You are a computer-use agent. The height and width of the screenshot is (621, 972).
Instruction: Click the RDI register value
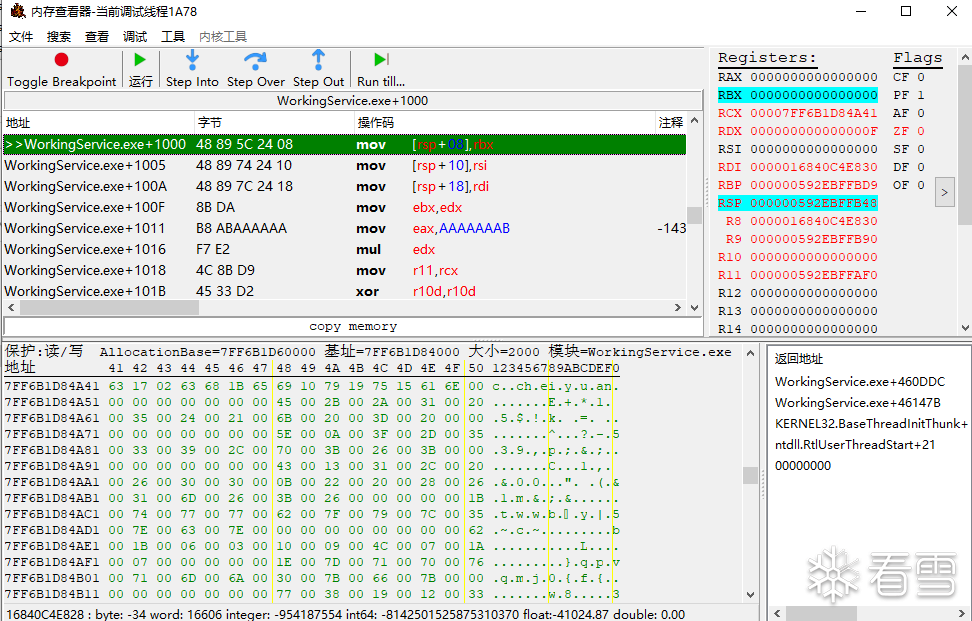point(814,167)
